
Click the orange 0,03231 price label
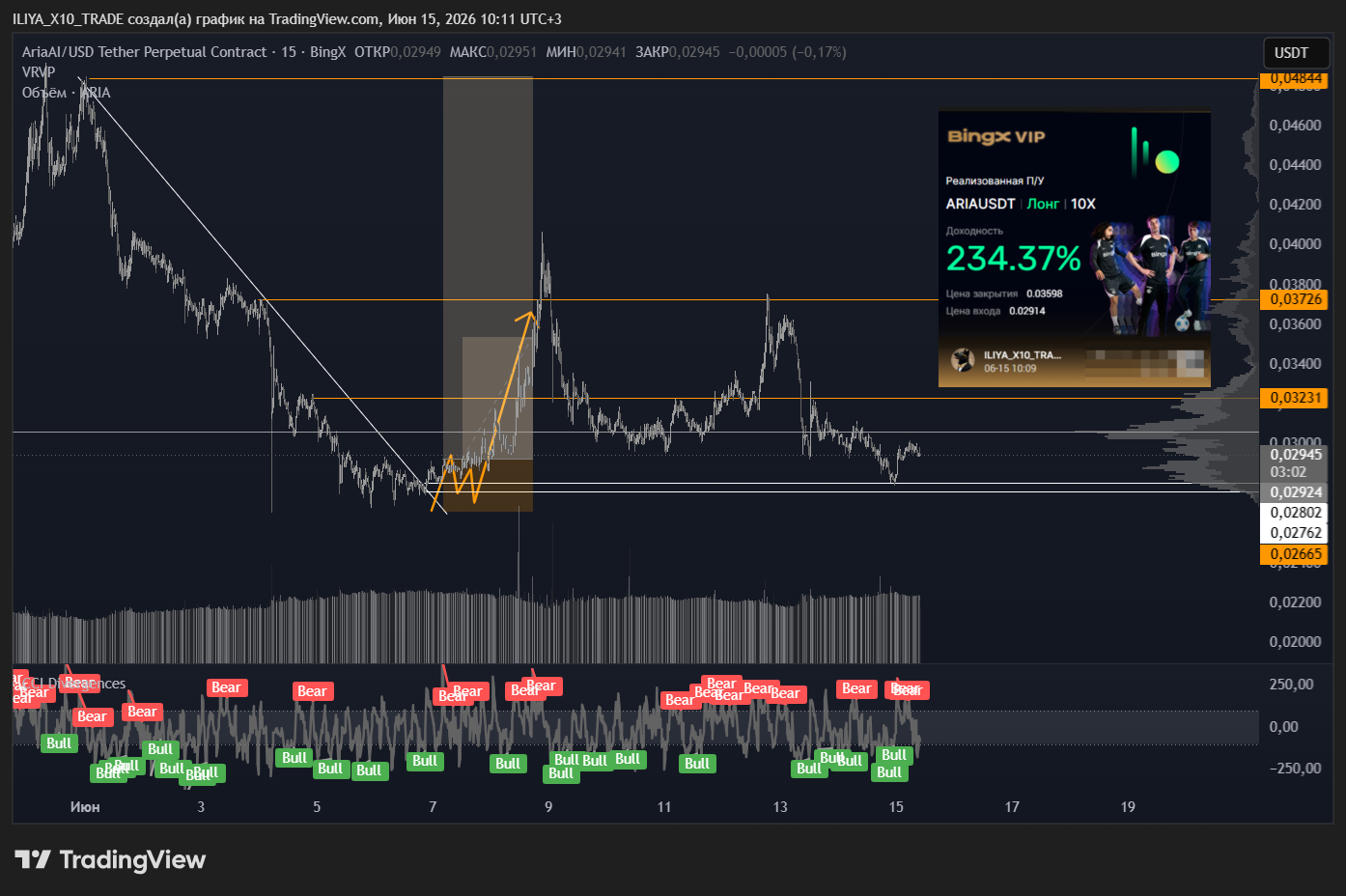pos(1295,398)
